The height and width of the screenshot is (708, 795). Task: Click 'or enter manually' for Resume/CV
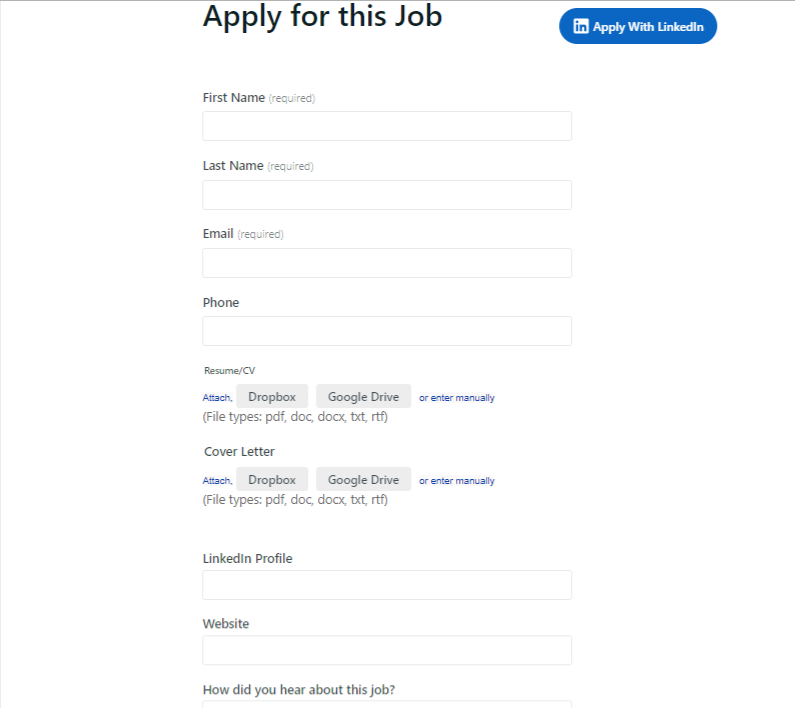pyautogui.click(x=457, y=398)
